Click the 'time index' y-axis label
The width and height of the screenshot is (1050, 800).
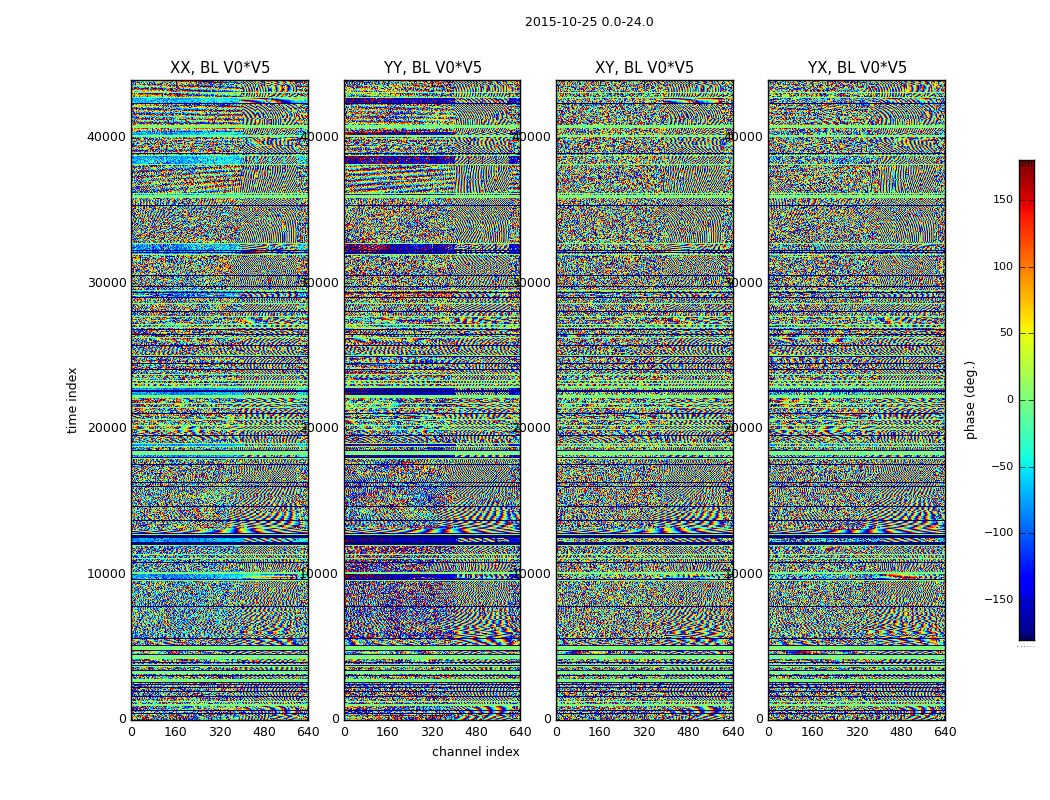point(72,400)
